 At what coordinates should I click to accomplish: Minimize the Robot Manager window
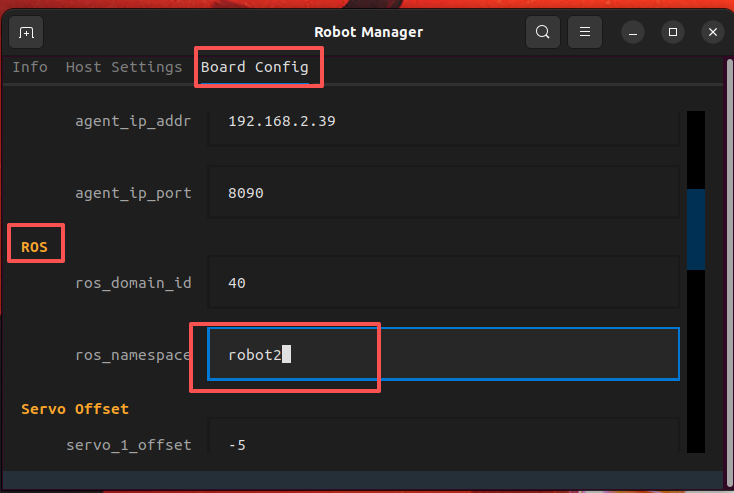pyautogui.click(x=633, y=32)
